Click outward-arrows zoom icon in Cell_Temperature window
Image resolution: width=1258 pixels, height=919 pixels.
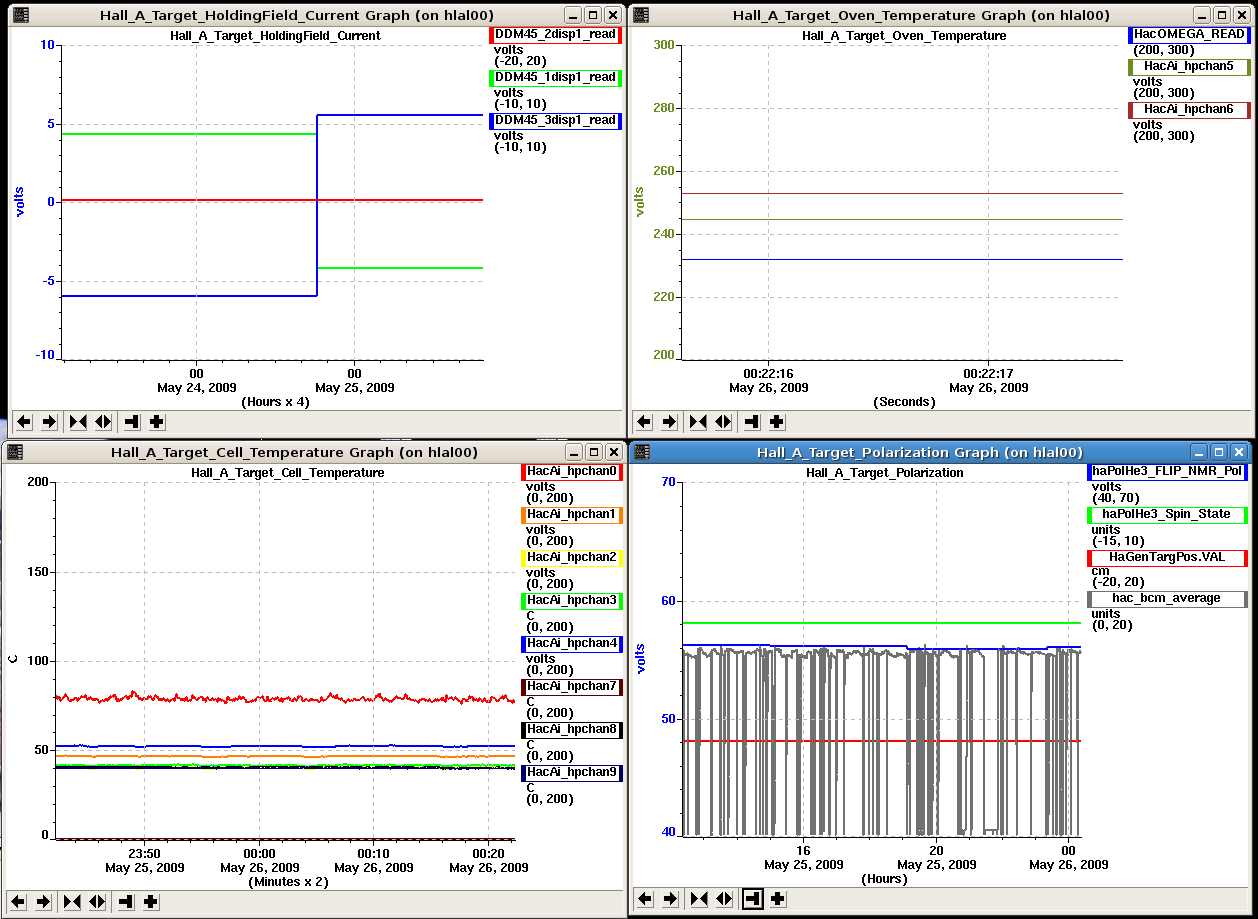tap(97, 901)
